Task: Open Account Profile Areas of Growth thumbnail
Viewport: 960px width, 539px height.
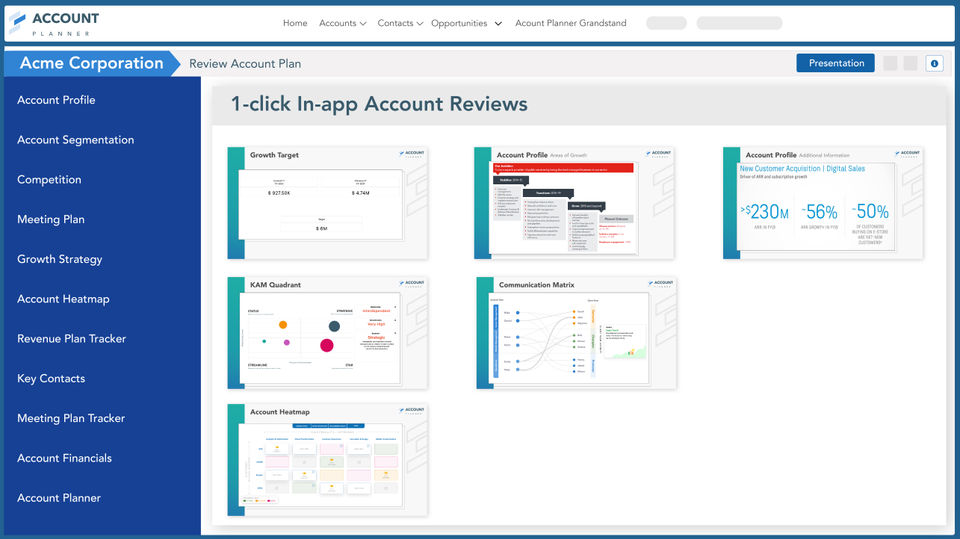Action: (x=574, y=203)
